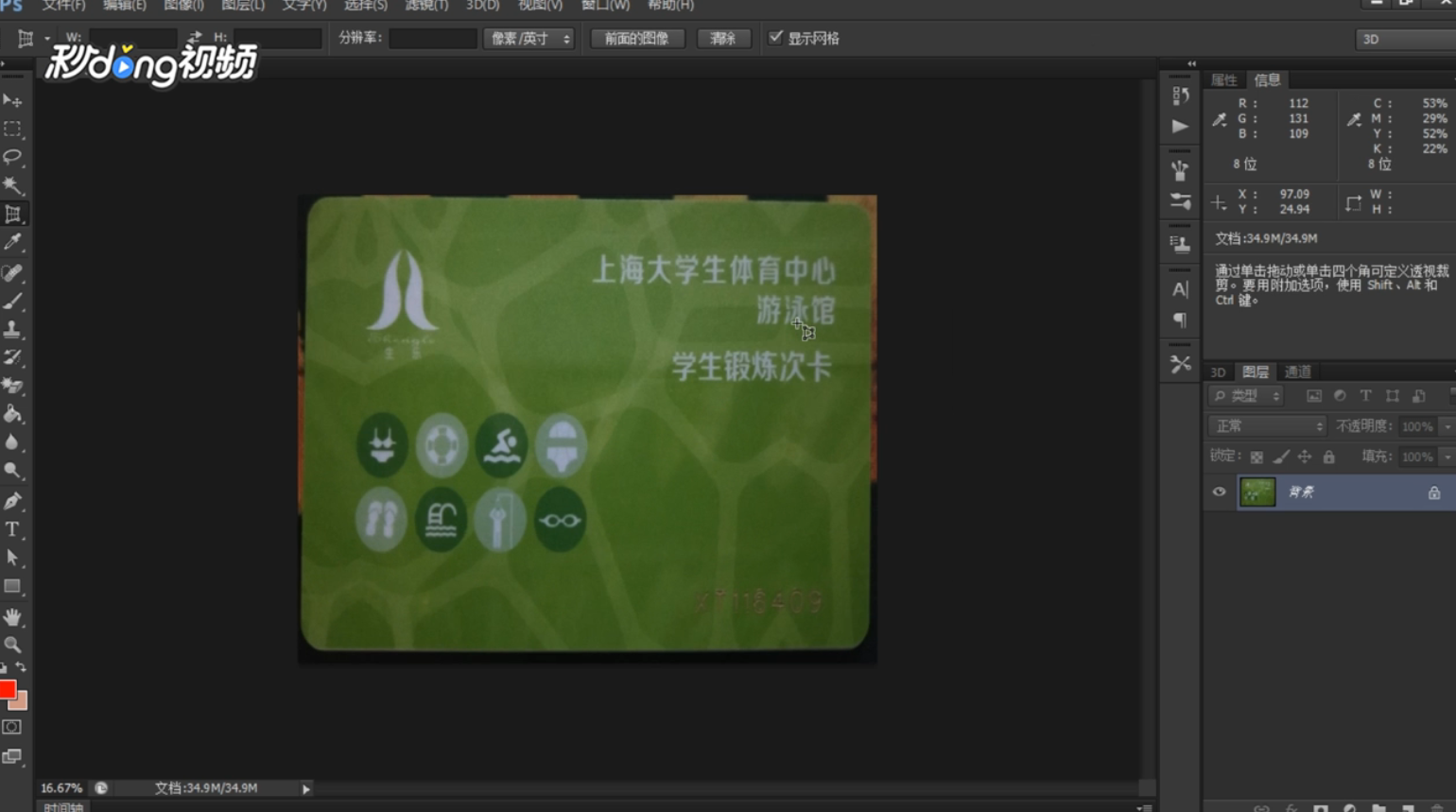The height and width of the screenshot is (812, 1456).
Task: Toggle type layer filter
Action: (x=1365, y=396)
